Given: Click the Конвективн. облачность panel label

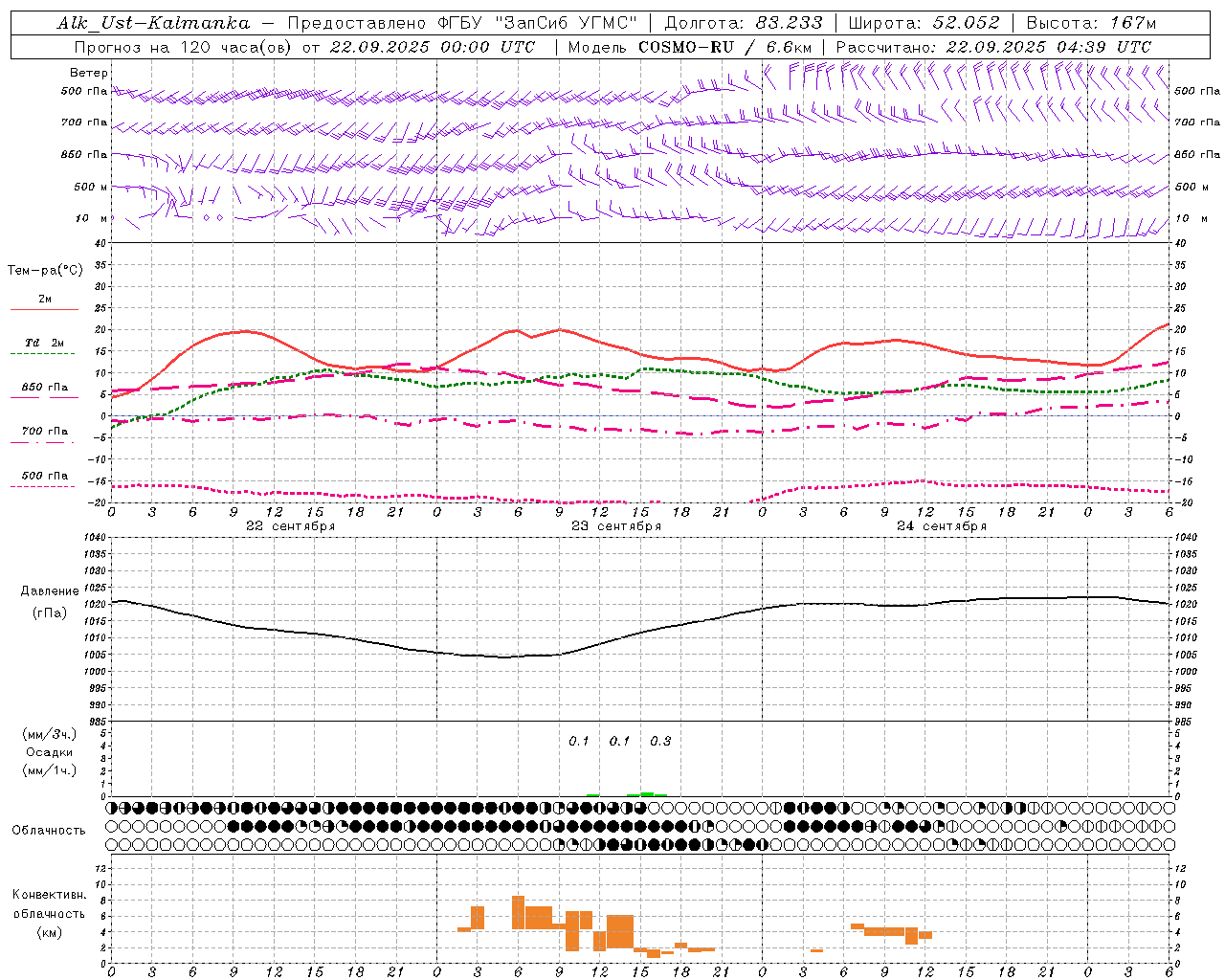Looking at the screenshot, I should [x=49, y=904].
